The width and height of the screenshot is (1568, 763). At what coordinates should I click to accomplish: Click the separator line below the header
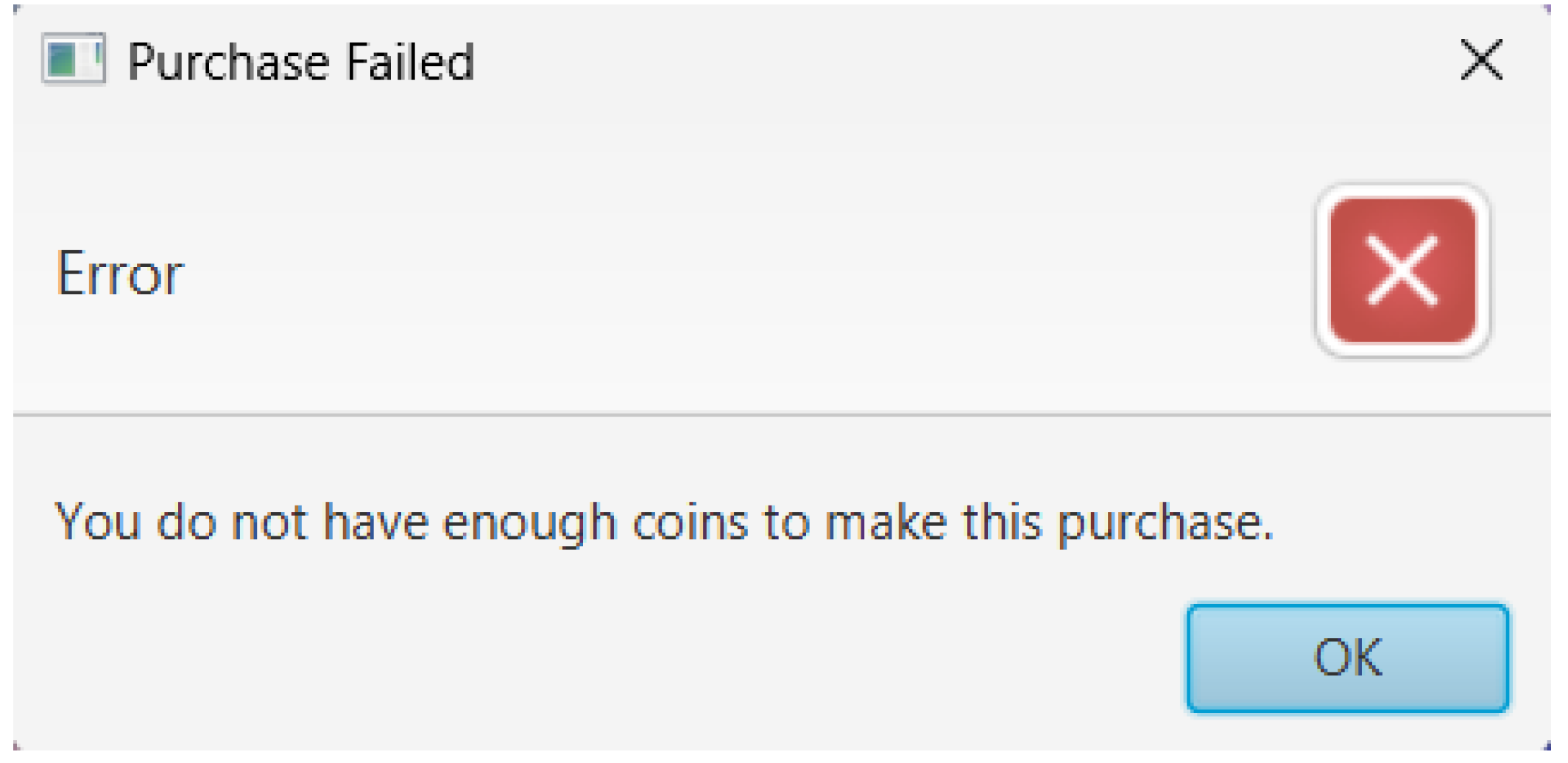tap(736, 415)
